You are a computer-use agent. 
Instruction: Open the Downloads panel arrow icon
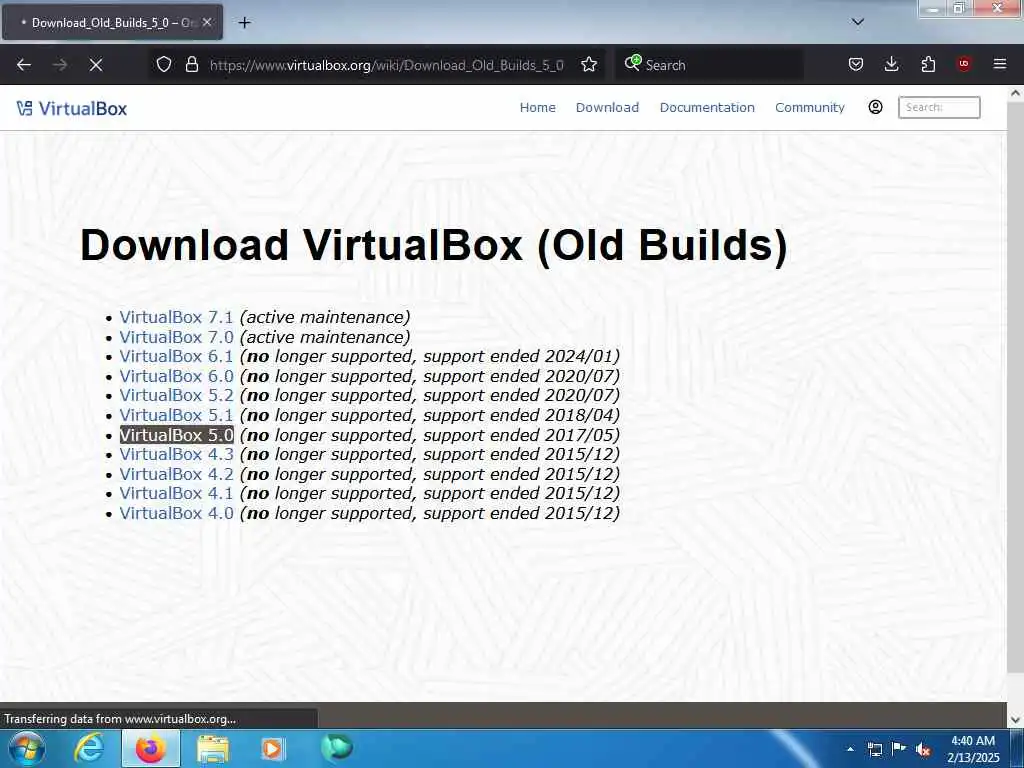[891, 64]
